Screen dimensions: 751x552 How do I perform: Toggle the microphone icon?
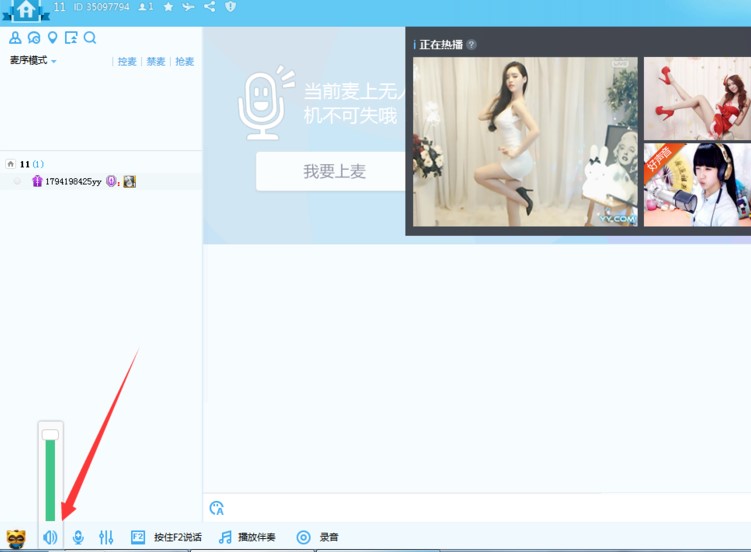[78, 537]
